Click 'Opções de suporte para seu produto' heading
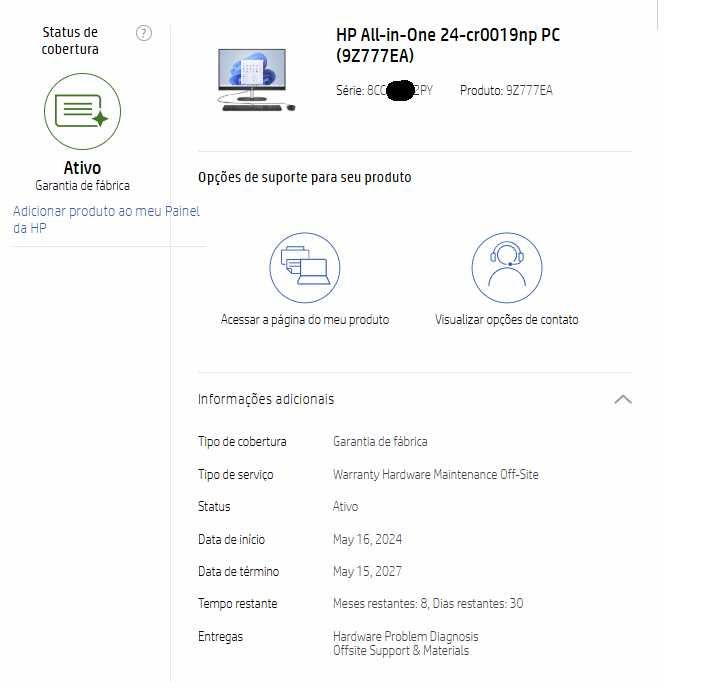Screen dimensions: 702x695 tap(304, 177)
